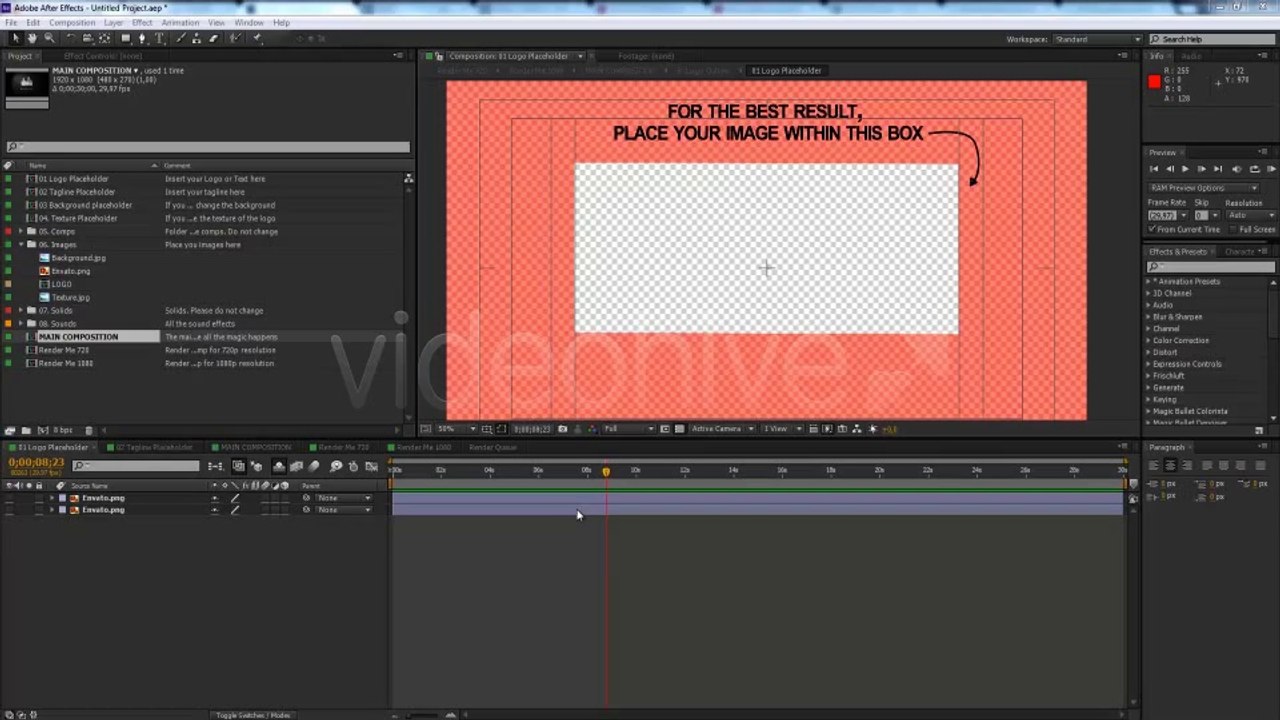
Task: Expand the first Envato.png layer properties
Action: click(52, 498)
